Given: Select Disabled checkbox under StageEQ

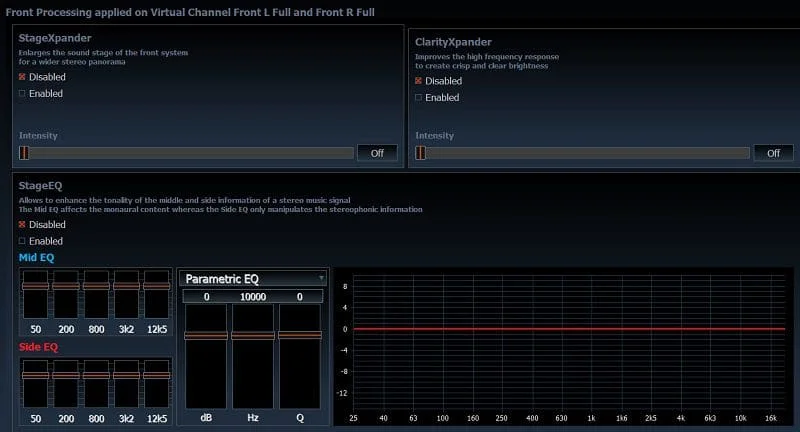Looking at the screenshot, I should pos(22,224).
